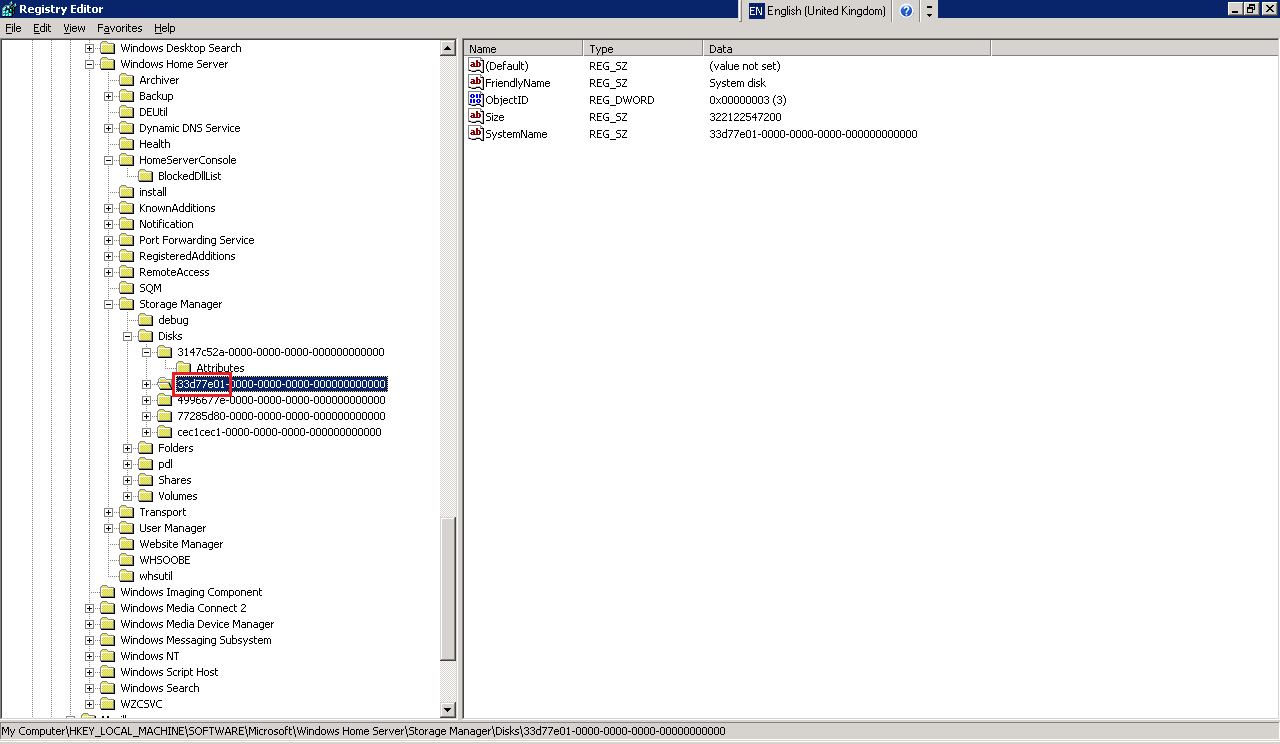Select the Folders key
This screenshot has height=744, width=1280.
(175, 448)
